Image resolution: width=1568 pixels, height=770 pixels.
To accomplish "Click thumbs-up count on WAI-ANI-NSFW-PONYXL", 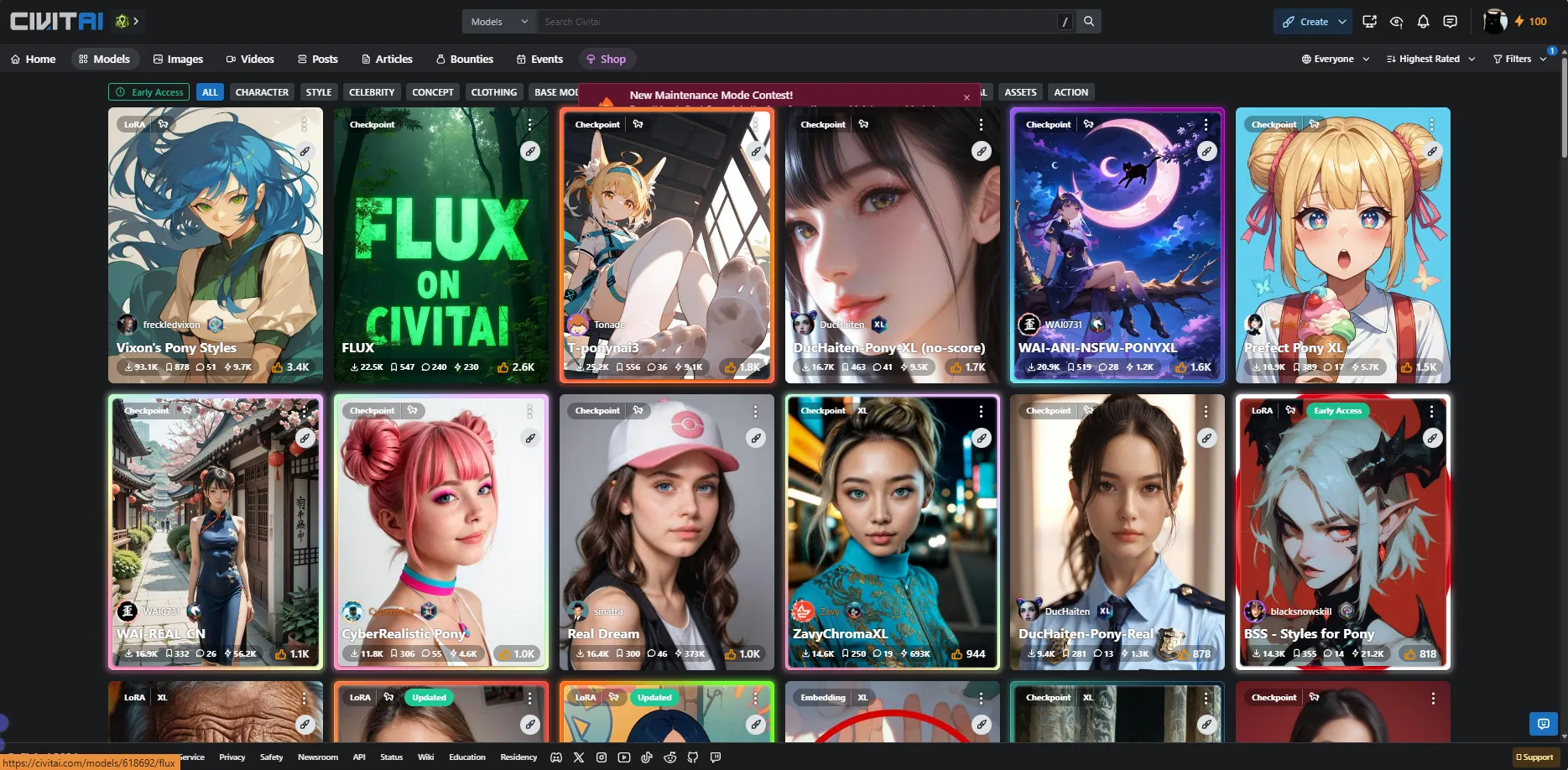I will click(1193, 367).
